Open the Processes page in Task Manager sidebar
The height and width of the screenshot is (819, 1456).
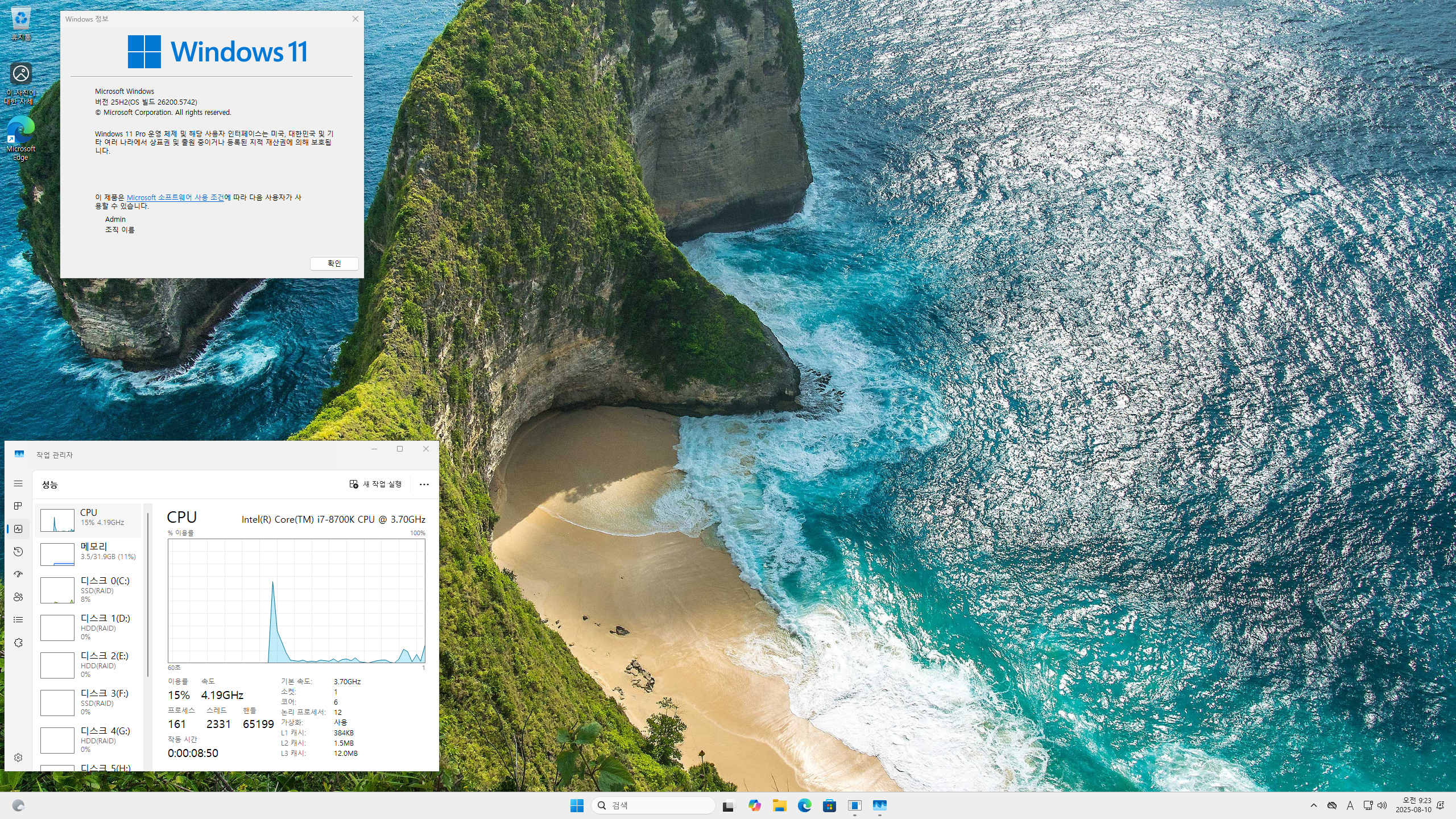click(x=18, y=506)
